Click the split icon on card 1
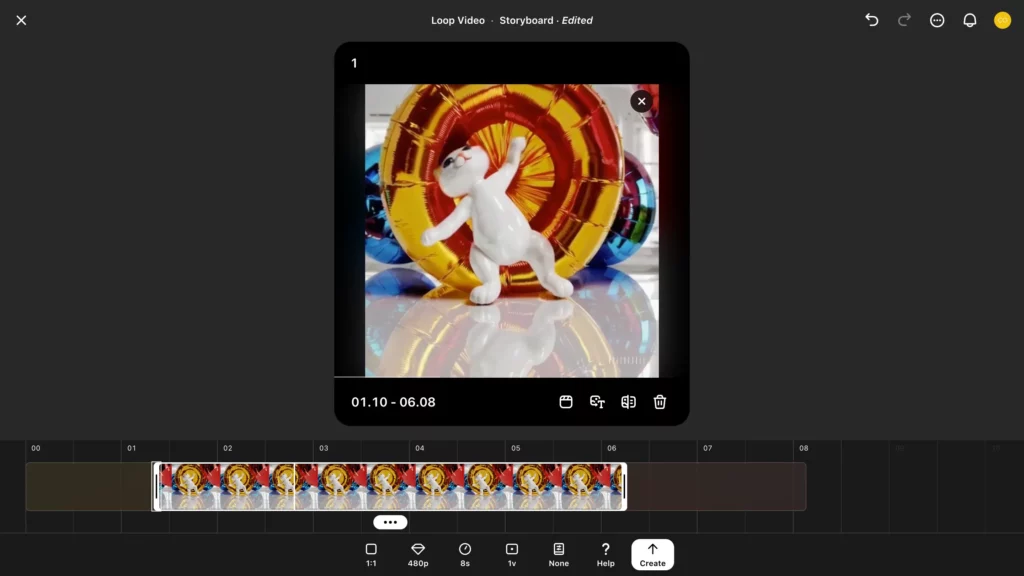Image resolution: width=1024 pixels, height=576 pixels. click(628, 402)
